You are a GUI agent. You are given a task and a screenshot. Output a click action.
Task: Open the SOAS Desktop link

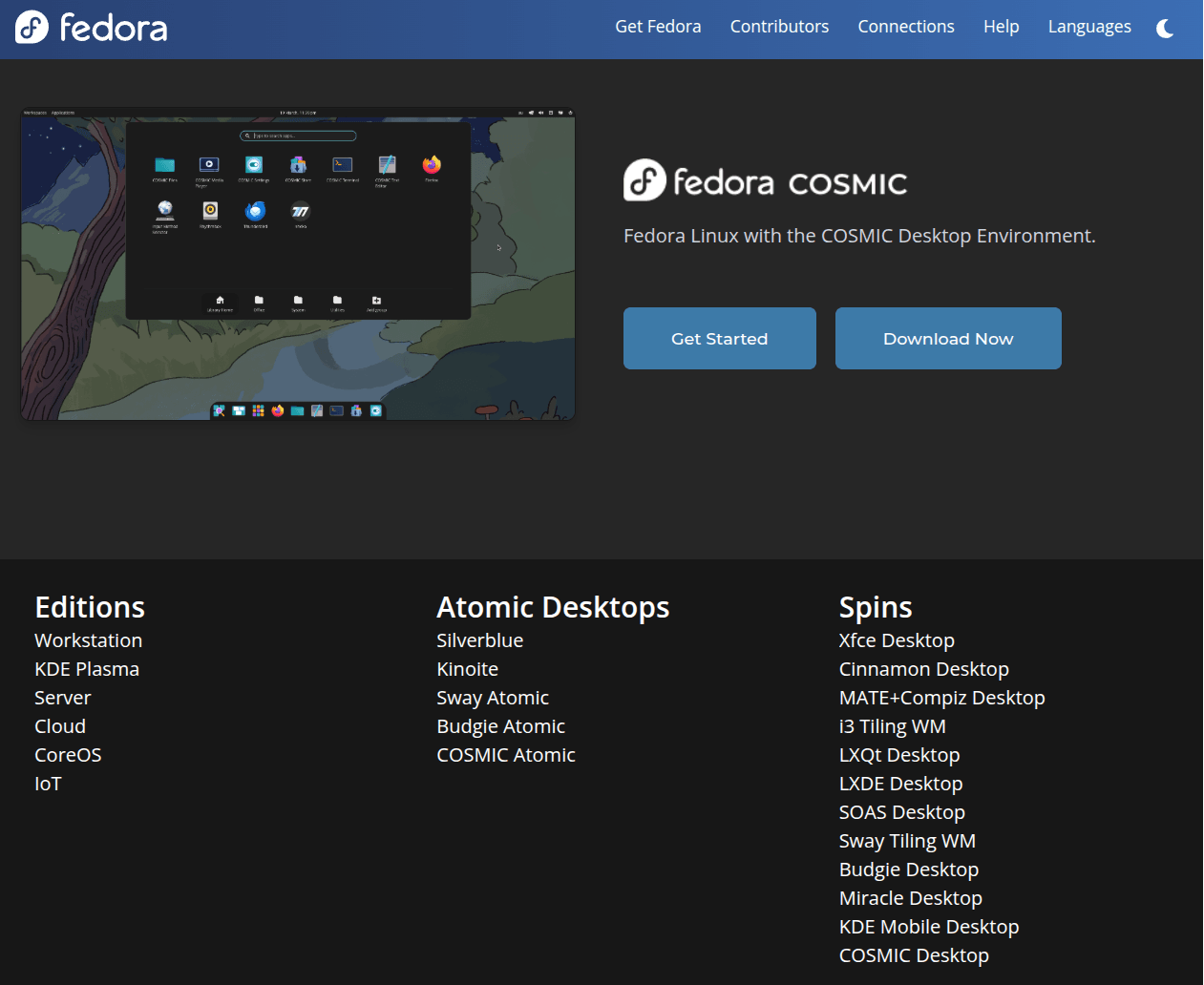tap(902, 812)
